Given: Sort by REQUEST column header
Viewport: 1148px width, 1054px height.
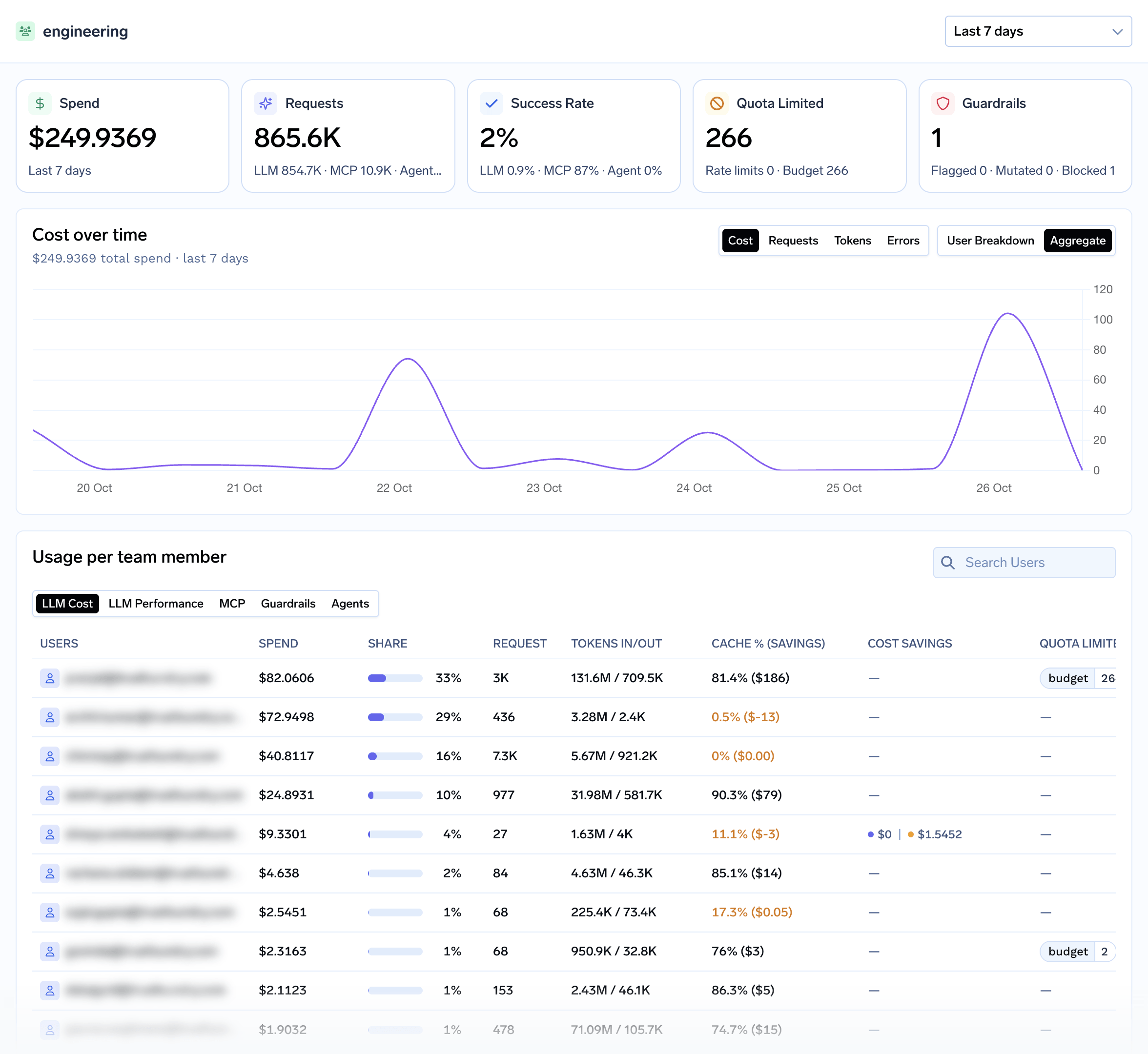Looking at the screenshot, I should [x=519, y=643].
